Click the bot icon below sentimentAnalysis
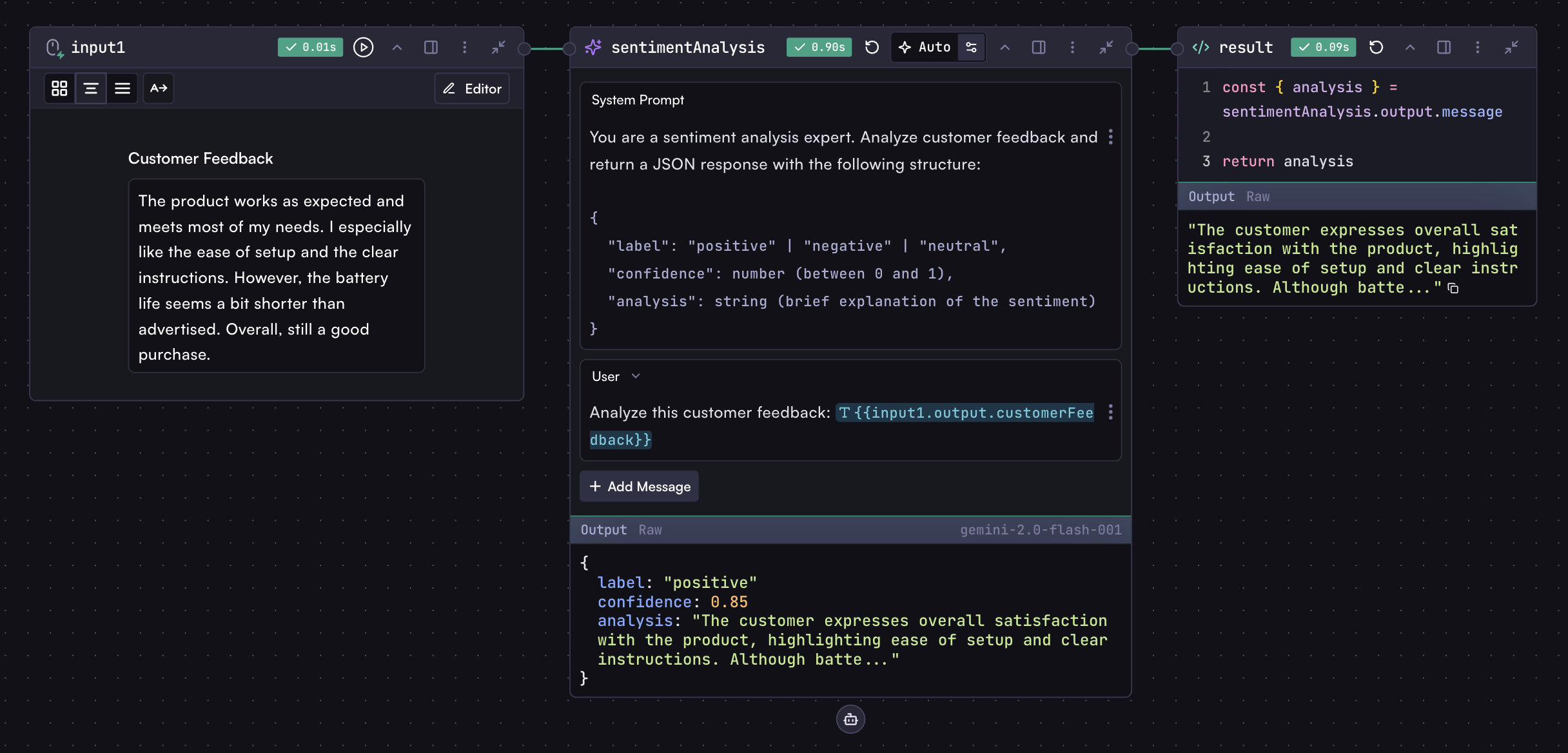Viewport: 1568px width, 753px height. 850,719
